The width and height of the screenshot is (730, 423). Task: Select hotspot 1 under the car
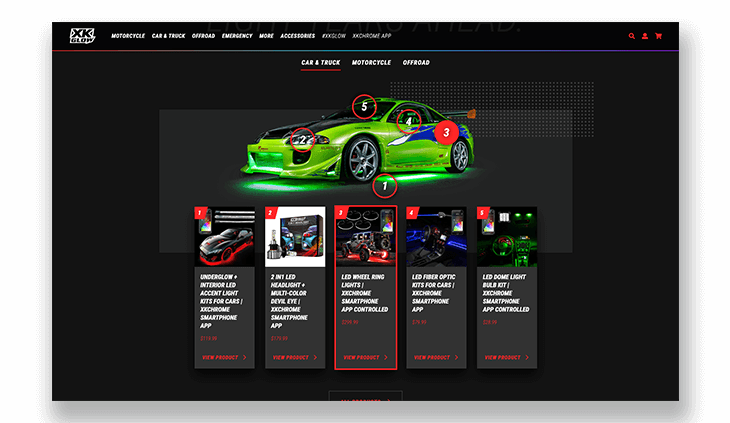pos(385,186)
